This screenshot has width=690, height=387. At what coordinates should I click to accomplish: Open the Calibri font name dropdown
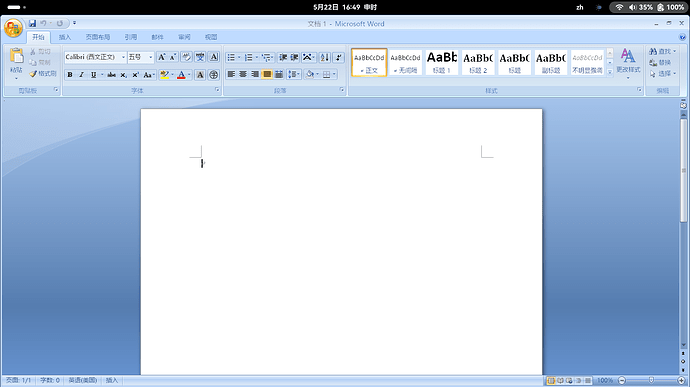pyautogui.click(x=123, y=57)
